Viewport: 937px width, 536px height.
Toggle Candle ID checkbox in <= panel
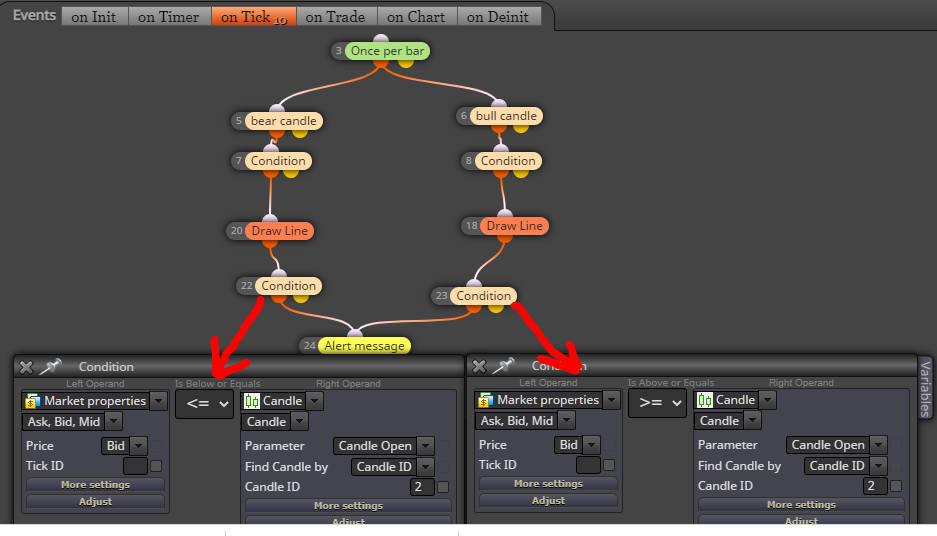443,487
